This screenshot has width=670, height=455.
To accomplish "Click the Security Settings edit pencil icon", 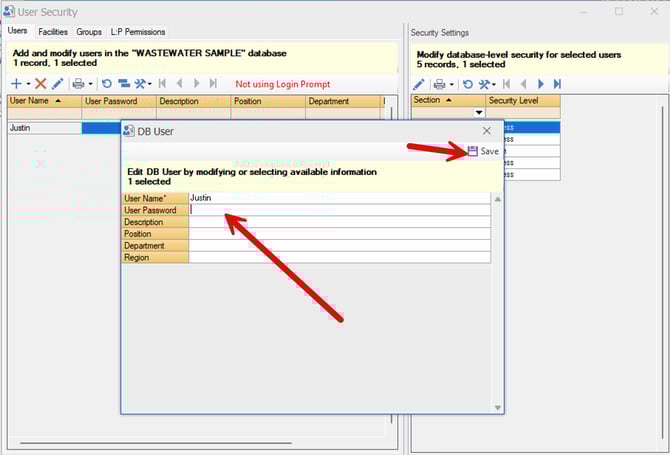I will [419, 84].
